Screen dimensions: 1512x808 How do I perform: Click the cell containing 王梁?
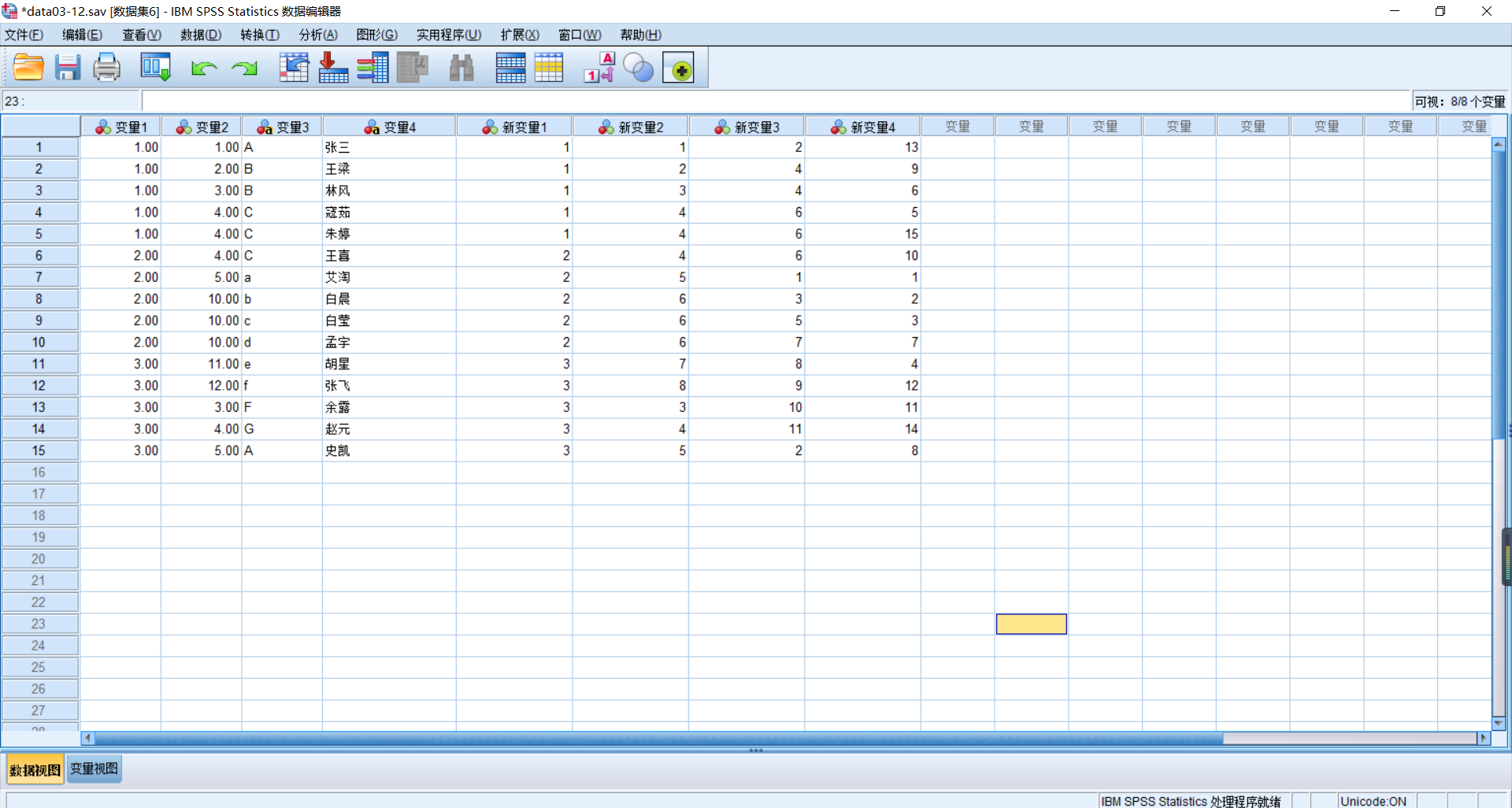tap(389, 169)
